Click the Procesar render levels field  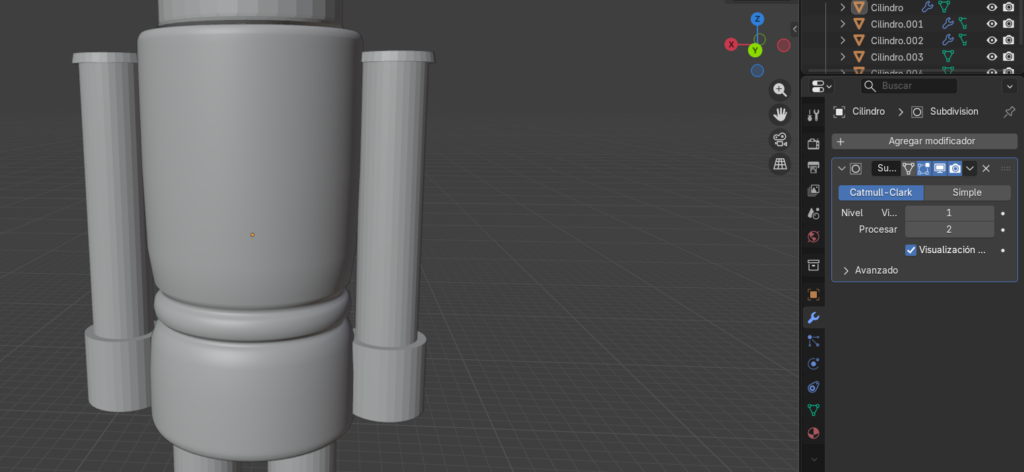coord(949,230)
